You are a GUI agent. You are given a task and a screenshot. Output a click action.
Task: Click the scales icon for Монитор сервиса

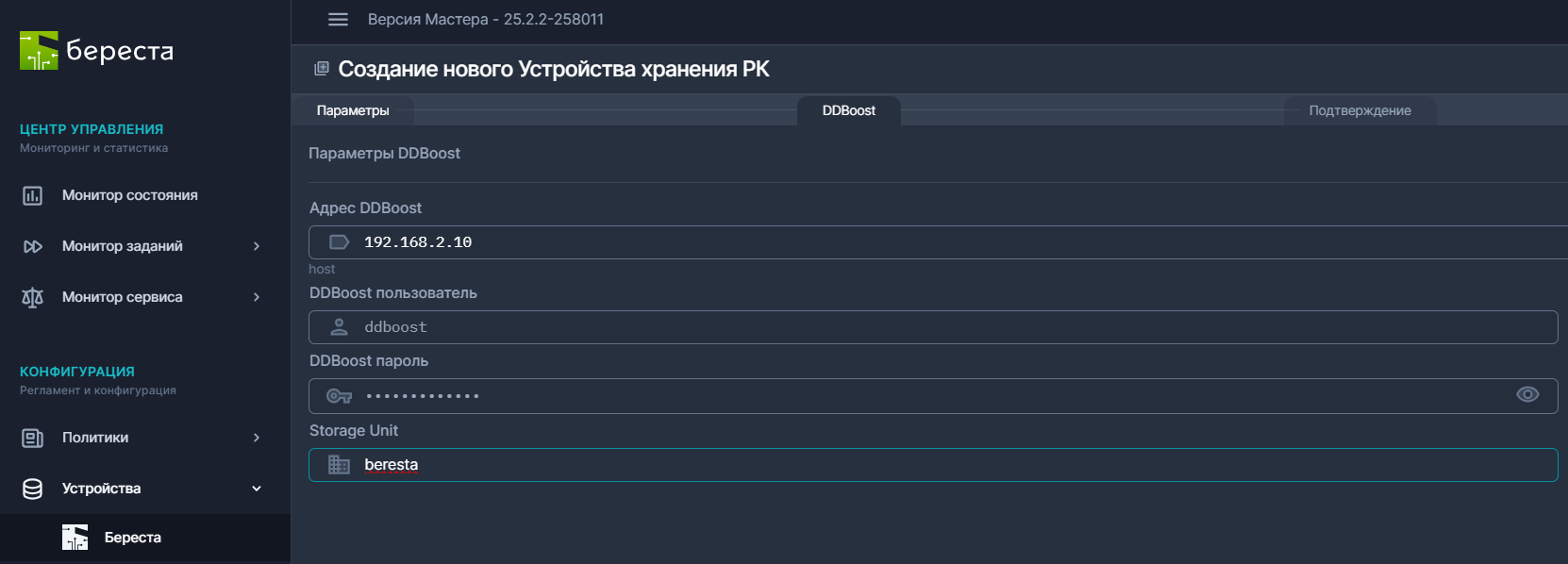(x=31, y=297)
